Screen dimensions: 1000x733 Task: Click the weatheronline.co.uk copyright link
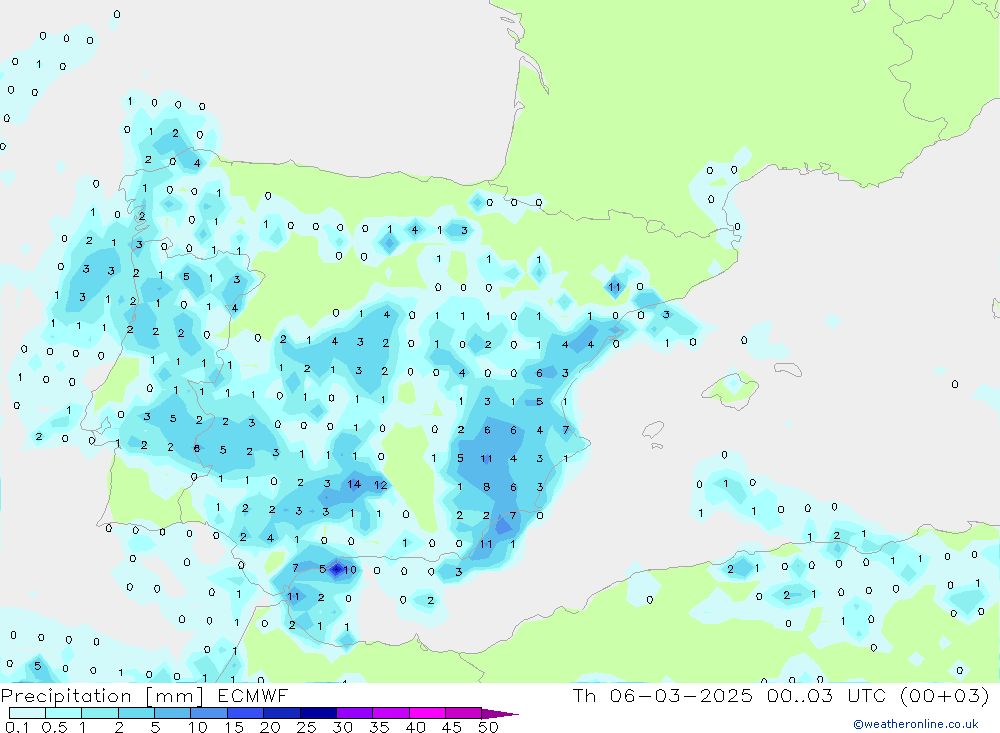point(915,724)
